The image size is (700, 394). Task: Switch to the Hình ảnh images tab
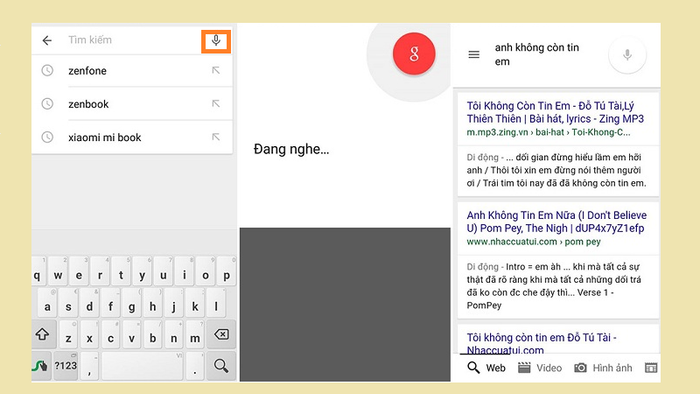(603, 368)
